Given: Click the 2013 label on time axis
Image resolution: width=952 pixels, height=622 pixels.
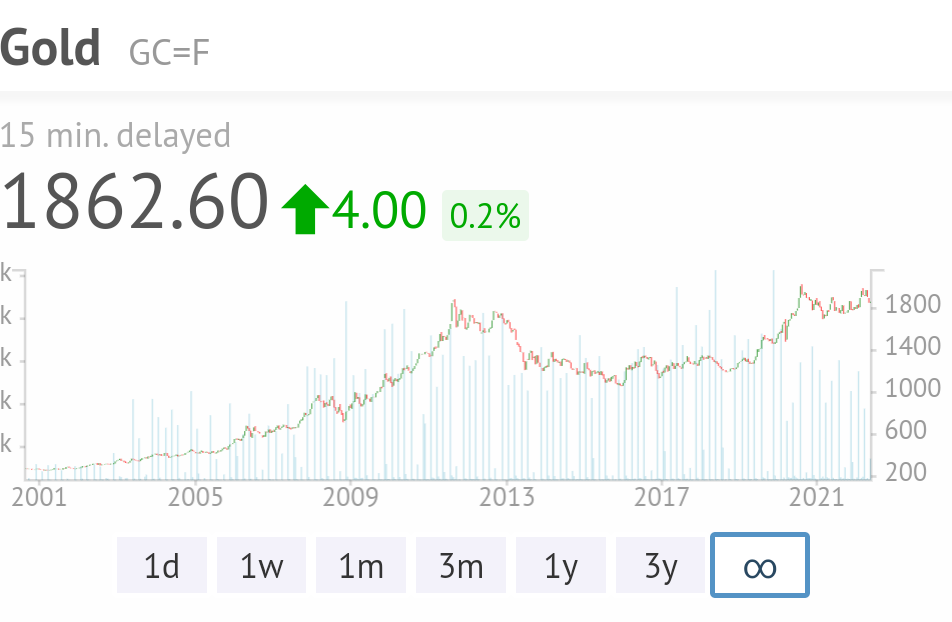Looking at the screenshot, I should [x=507, y=497].
